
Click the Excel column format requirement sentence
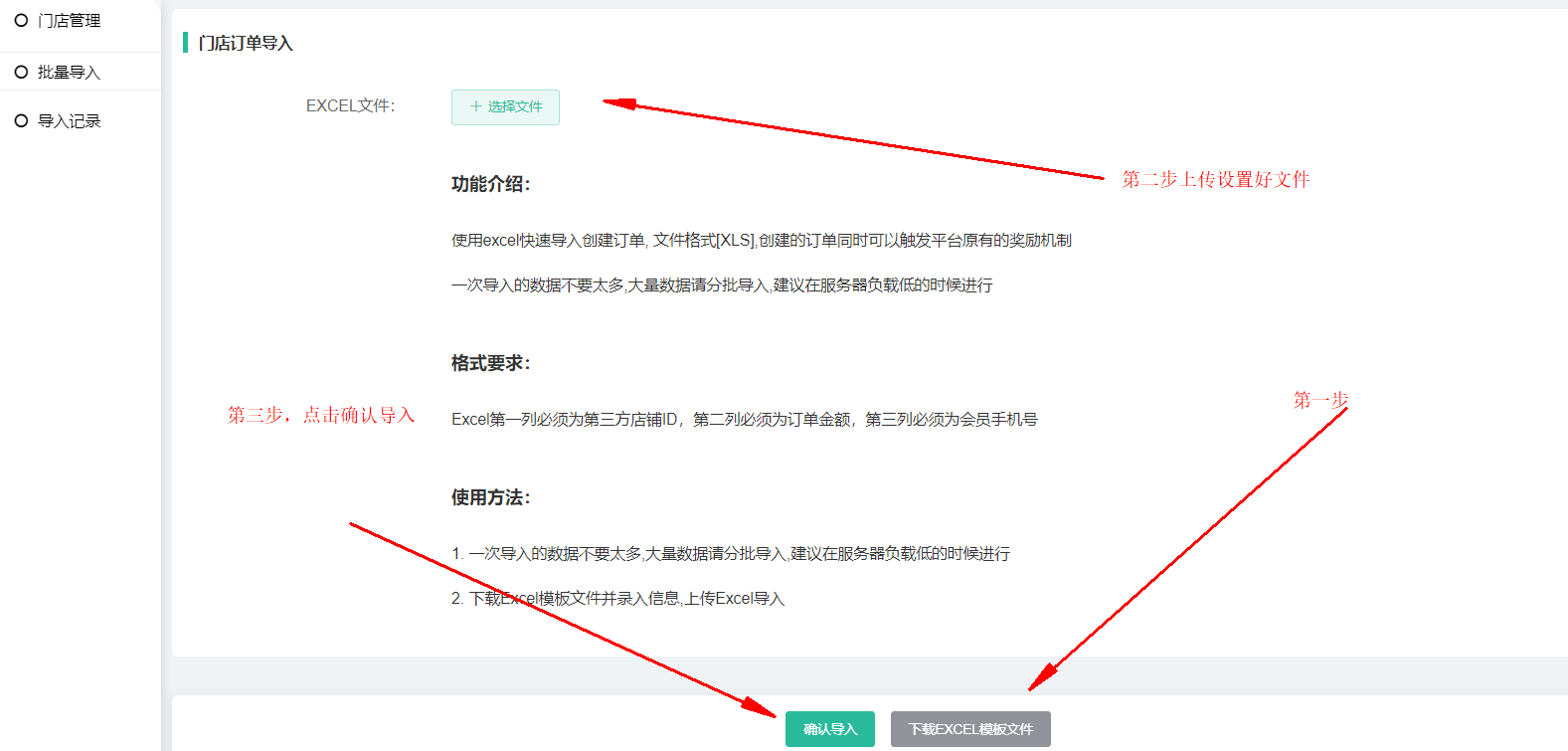[x=744, y=420]
